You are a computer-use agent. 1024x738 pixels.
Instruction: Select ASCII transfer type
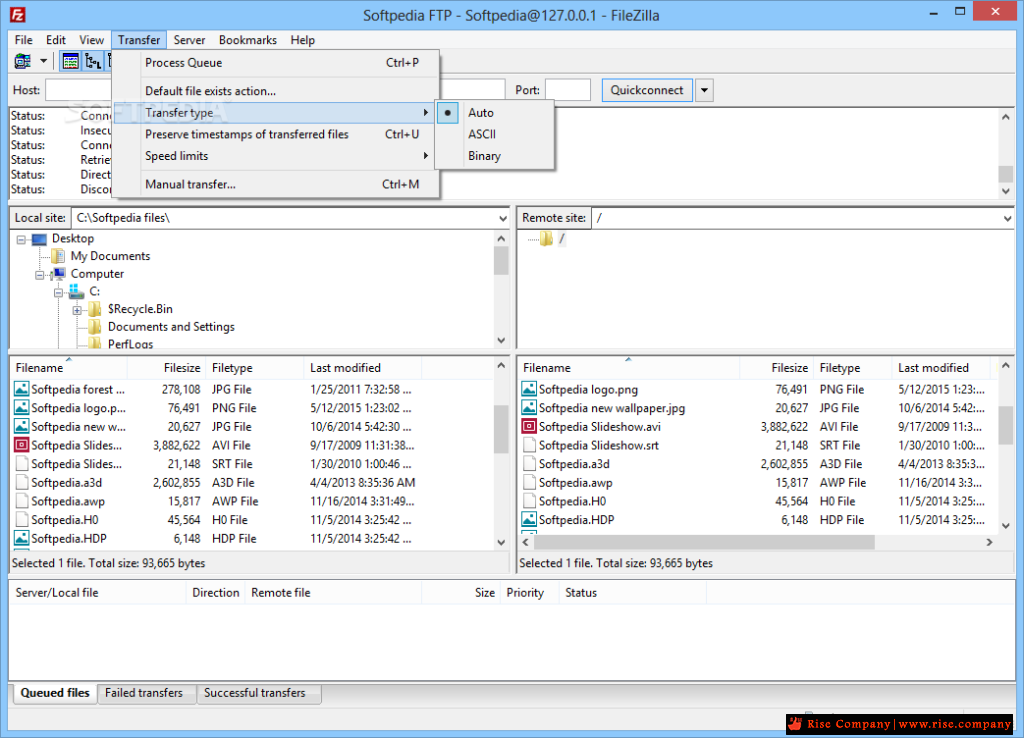point(495,134)
